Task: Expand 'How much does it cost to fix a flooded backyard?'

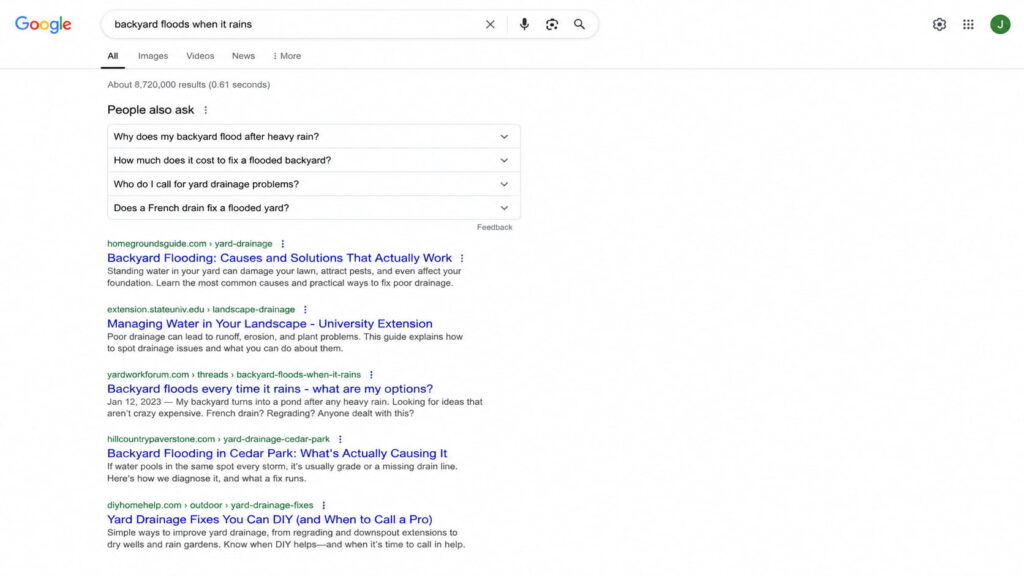Action: [313, 160]
